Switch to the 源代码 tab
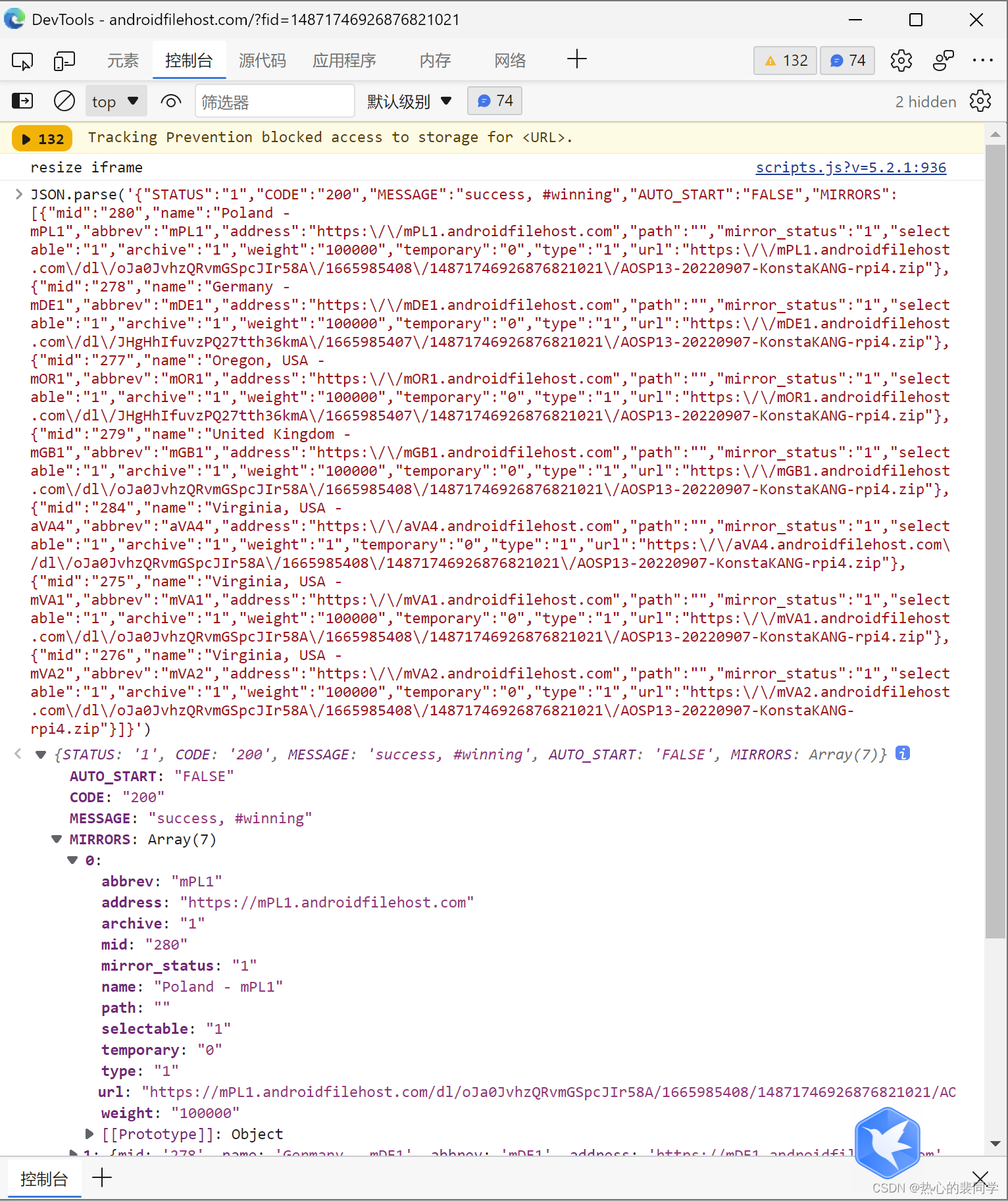Viewport: 1008px width, 1201px height. click(x=263, y=61)
